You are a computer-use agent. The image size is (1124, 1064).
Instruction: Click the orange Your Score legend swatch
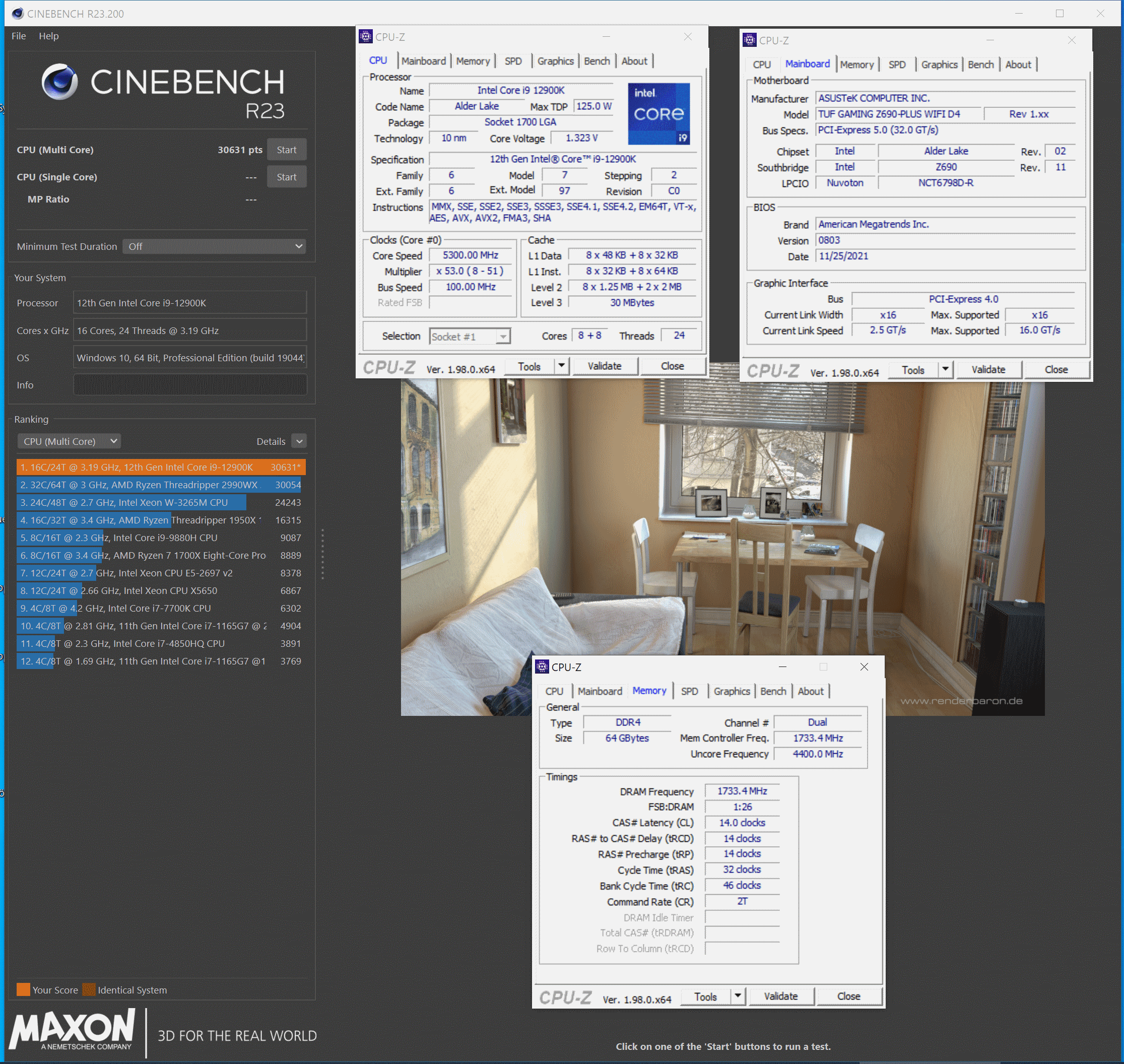[x=23, y=990]
